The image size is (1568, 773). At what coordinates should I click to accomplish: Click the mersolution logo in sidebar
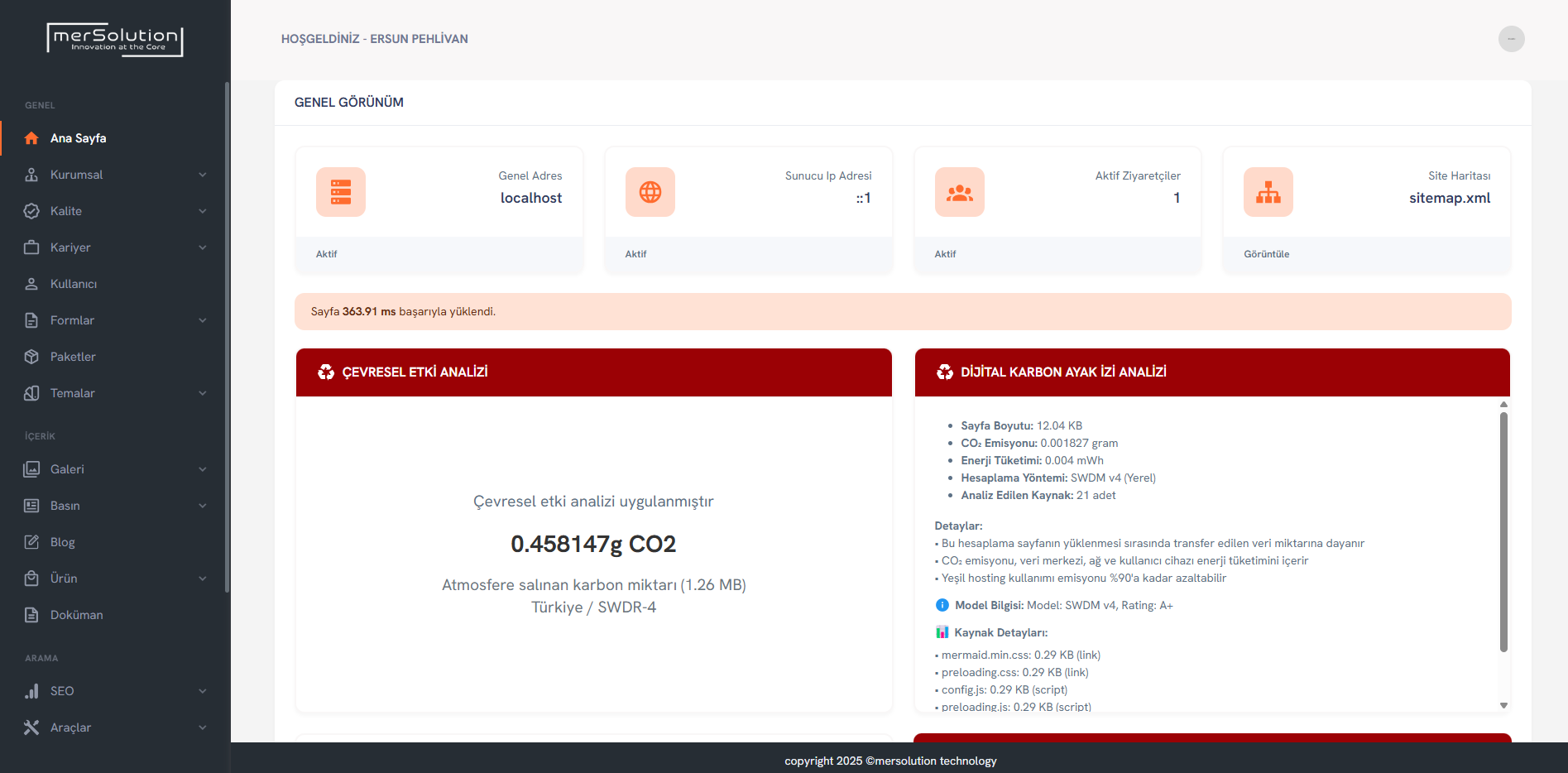[x=115, y=39]
